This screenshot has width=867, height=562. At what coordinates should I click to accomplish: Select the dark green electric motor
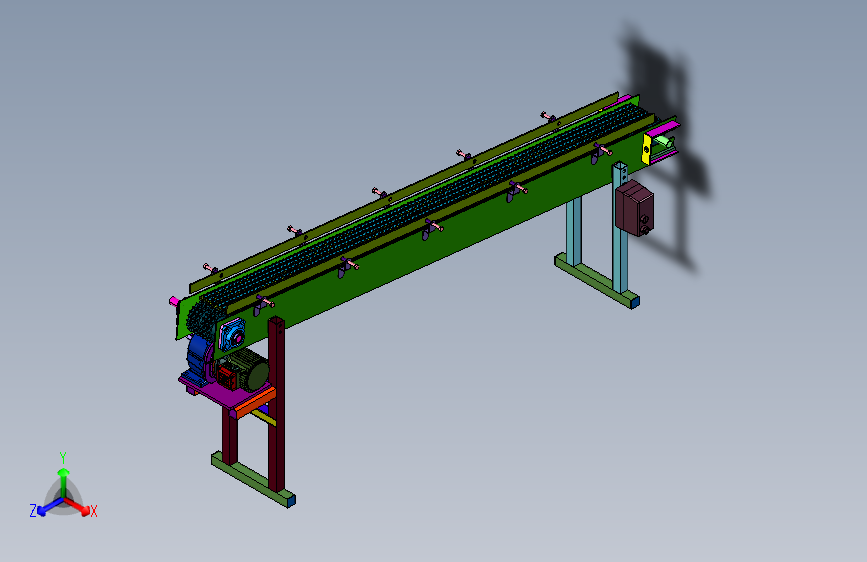point(250,369)
